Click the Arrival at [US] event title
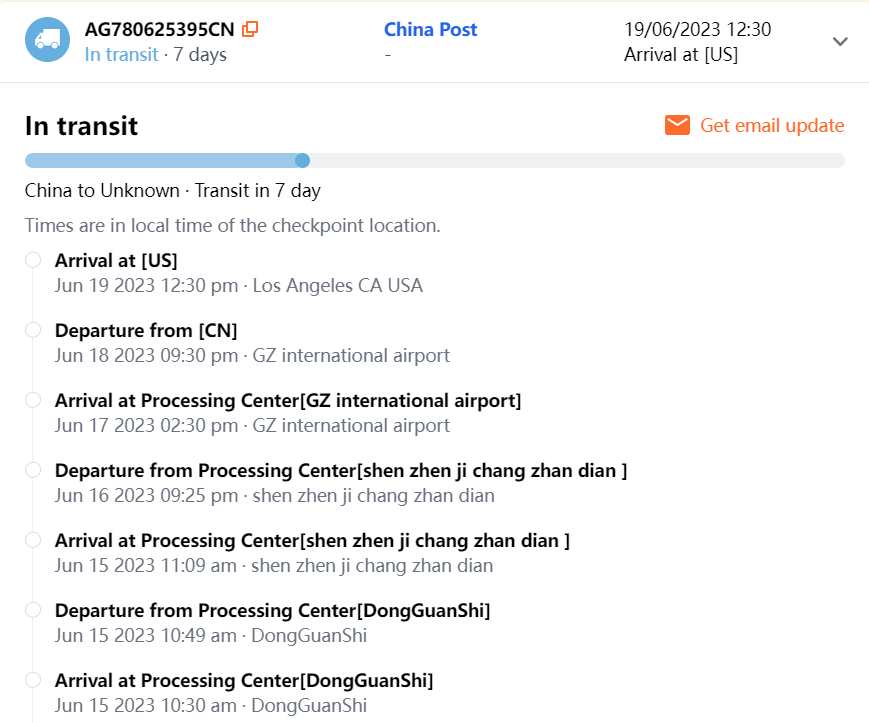The image size is (869, 723). coord(116,260)
